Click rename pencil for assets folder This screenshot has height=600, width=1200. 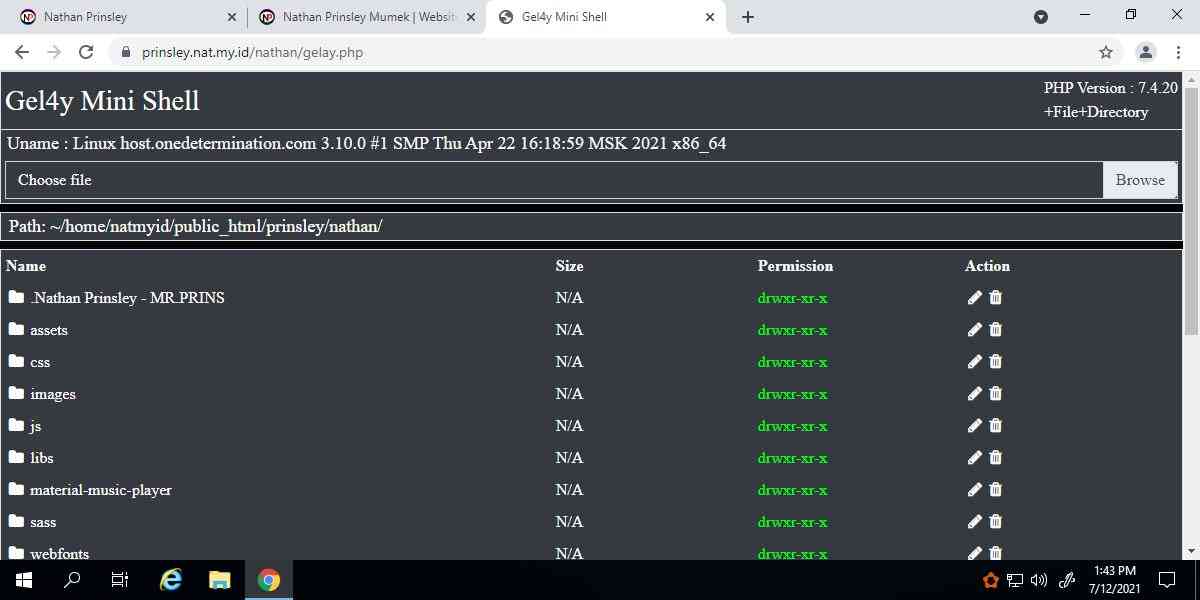coord(974,329)
